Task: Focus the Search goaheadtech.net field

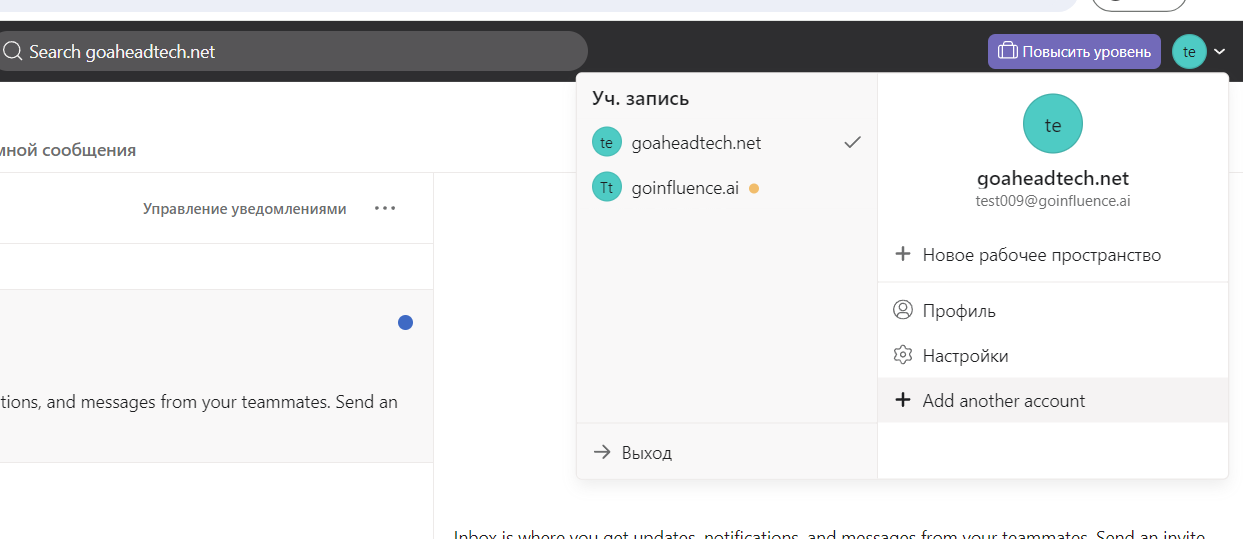Action: 300,51
